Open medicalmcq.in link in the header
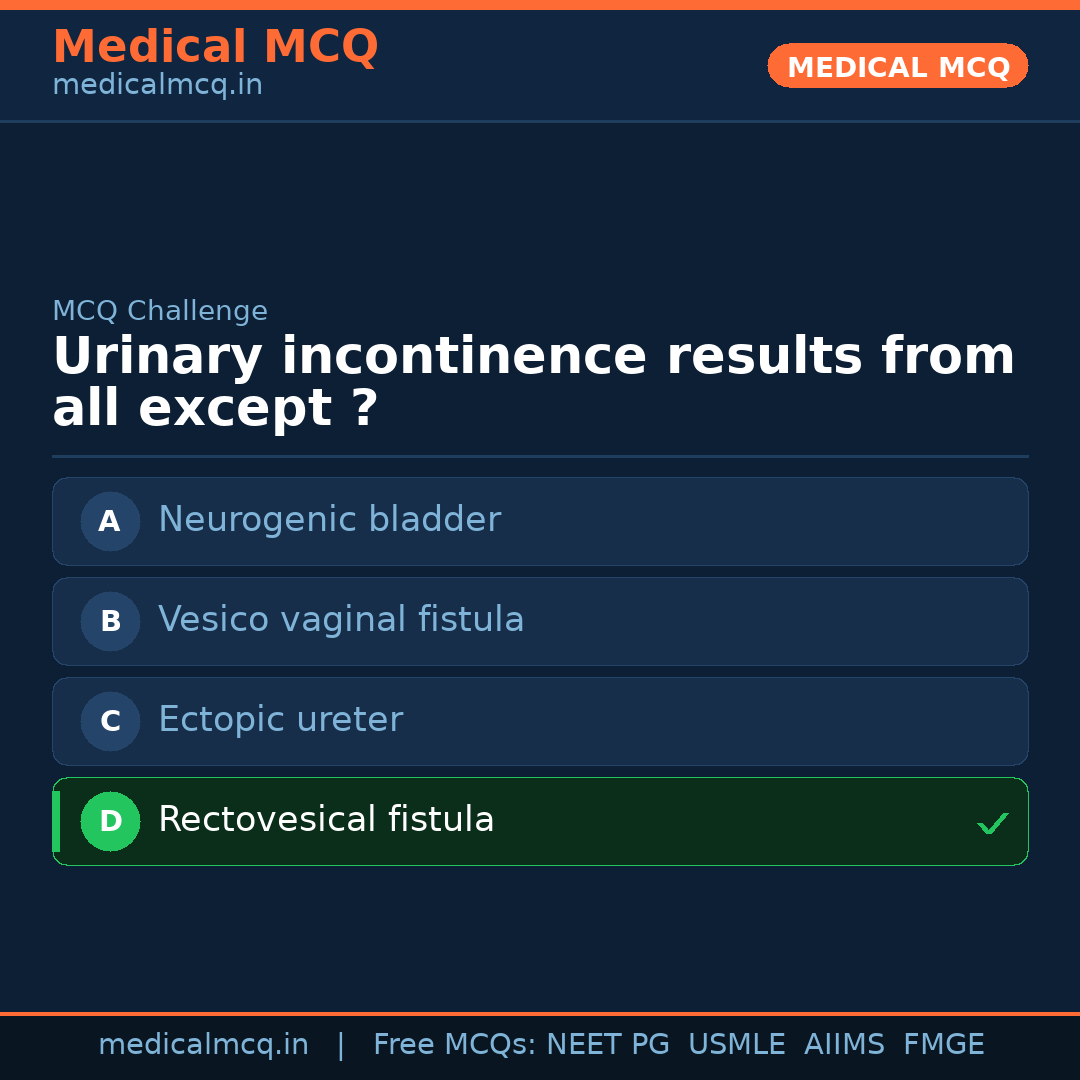 pos(157,86)
